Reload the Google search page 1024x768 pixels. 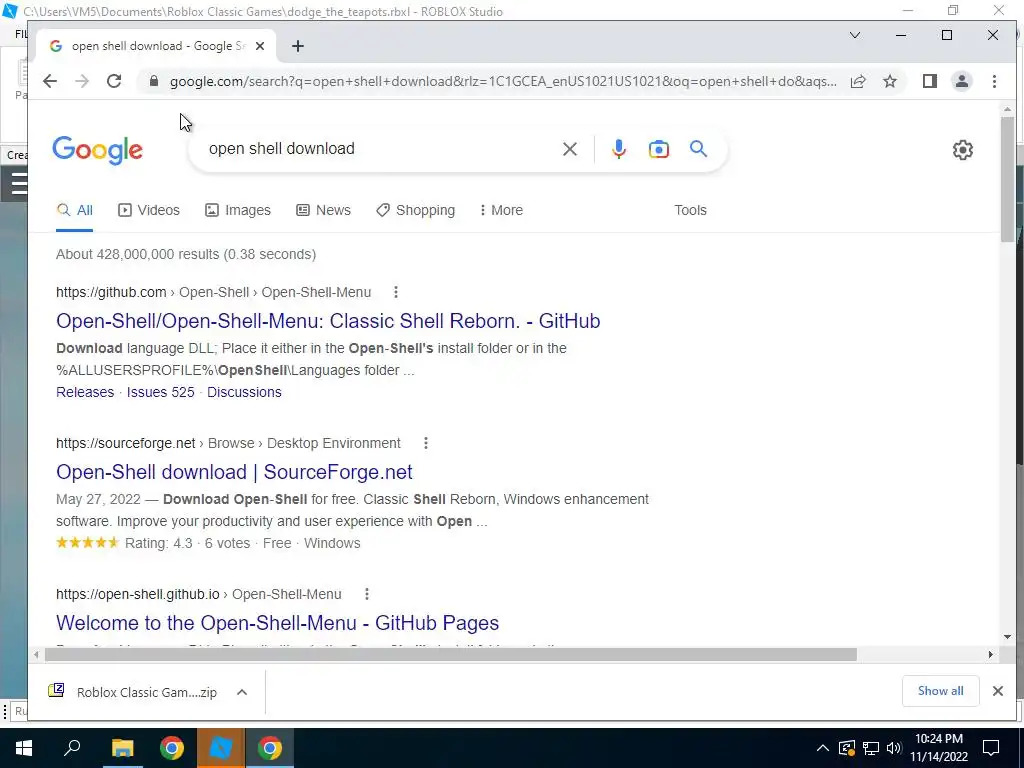pyautogui.click(x=114, y=81)
